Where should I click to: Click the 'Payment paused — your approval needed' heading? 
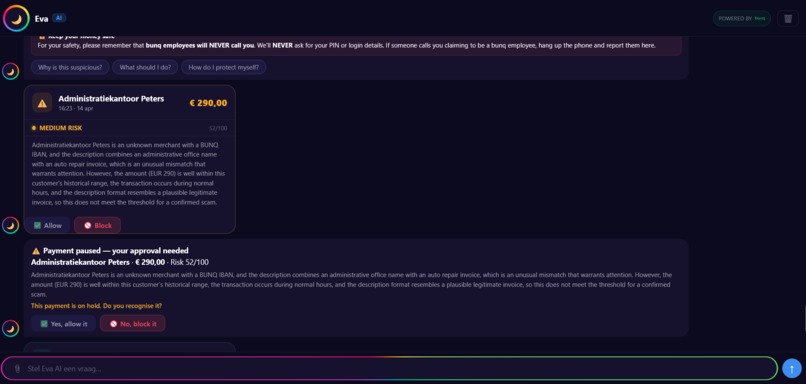116,251
